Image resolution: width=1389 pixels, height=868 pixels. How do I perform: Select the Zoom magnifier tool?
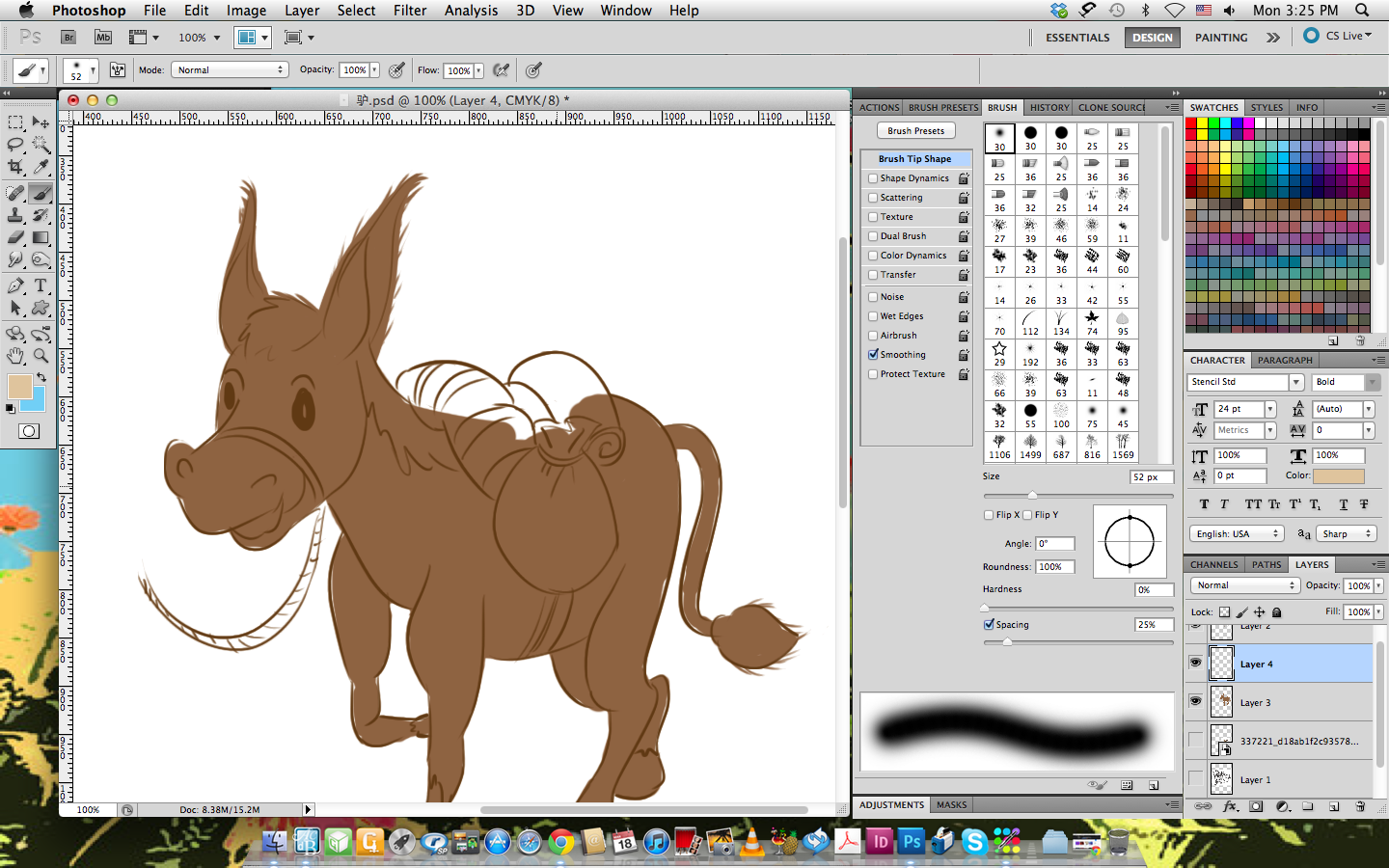point(41,356)
